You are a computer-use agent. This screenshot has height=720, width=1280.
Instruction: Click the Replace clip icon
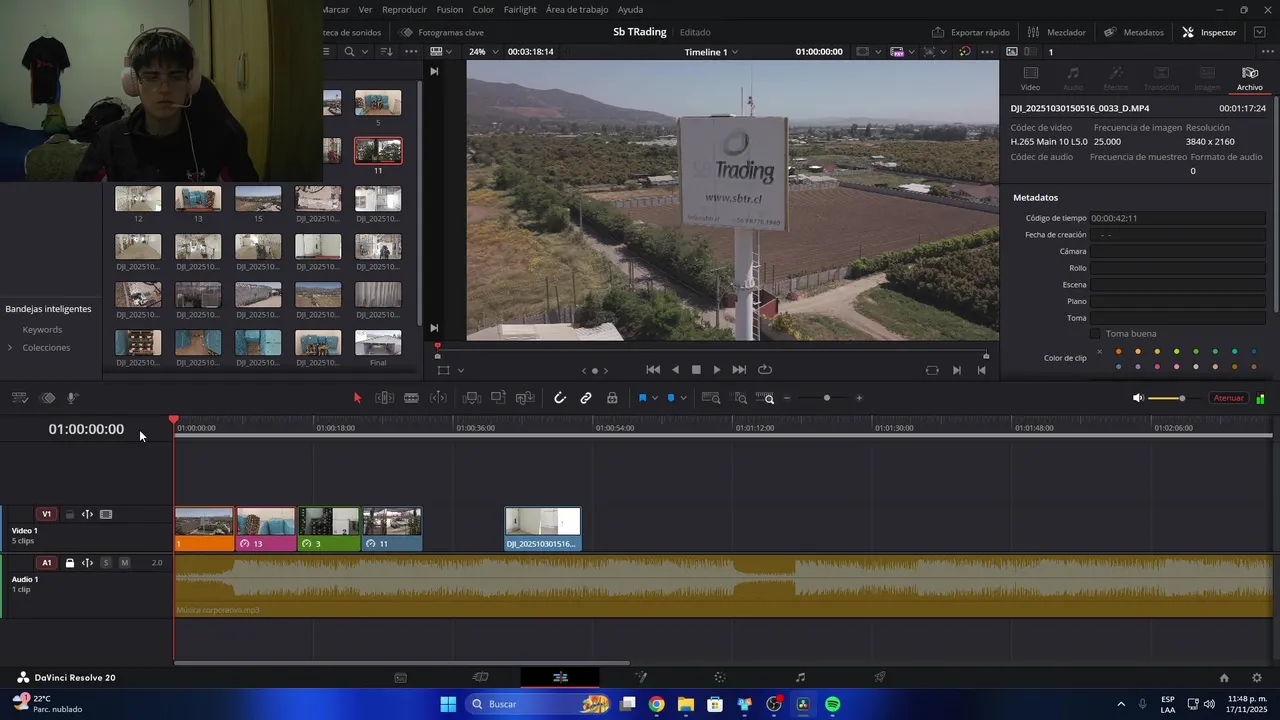525,398
